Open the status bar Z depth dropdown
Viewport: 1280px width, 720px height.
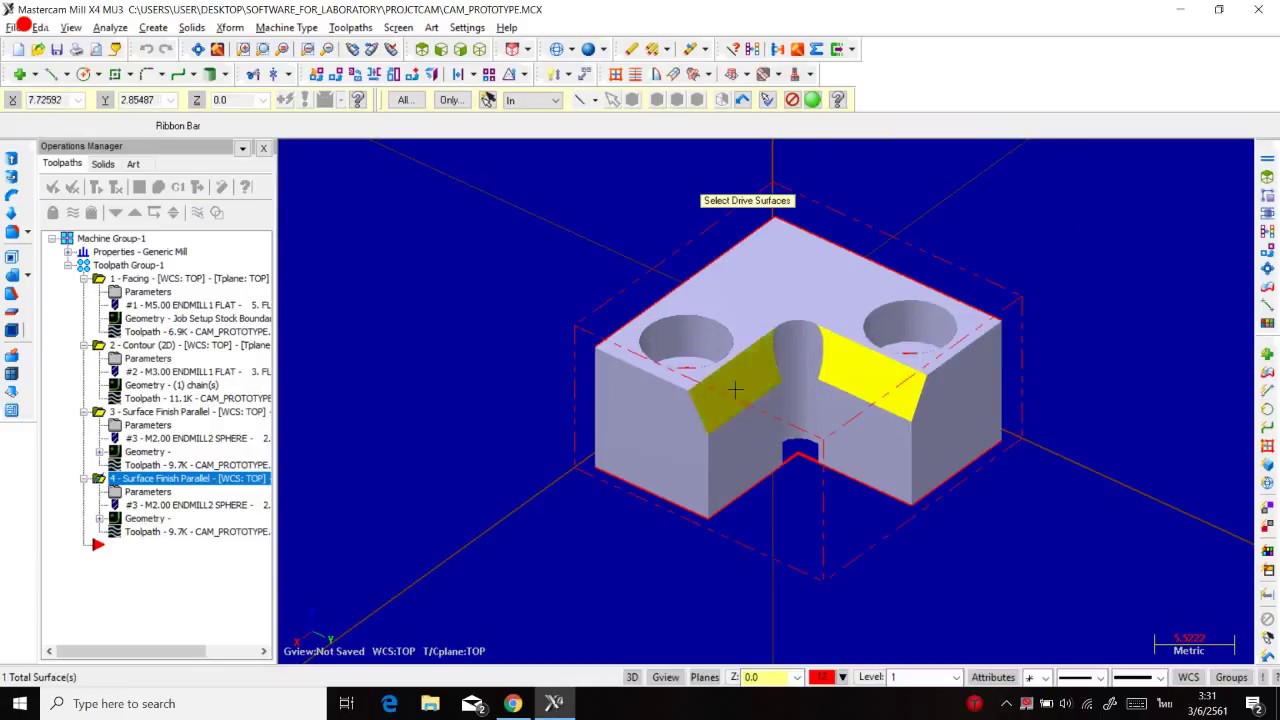coord(797,677)
